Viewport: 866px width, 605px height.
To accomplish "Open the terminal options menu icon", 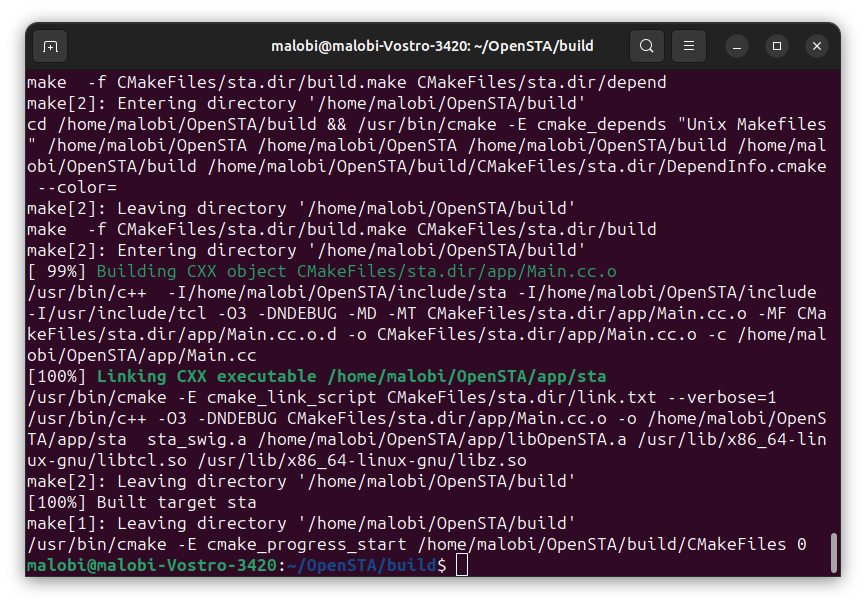I will (688, 46).
